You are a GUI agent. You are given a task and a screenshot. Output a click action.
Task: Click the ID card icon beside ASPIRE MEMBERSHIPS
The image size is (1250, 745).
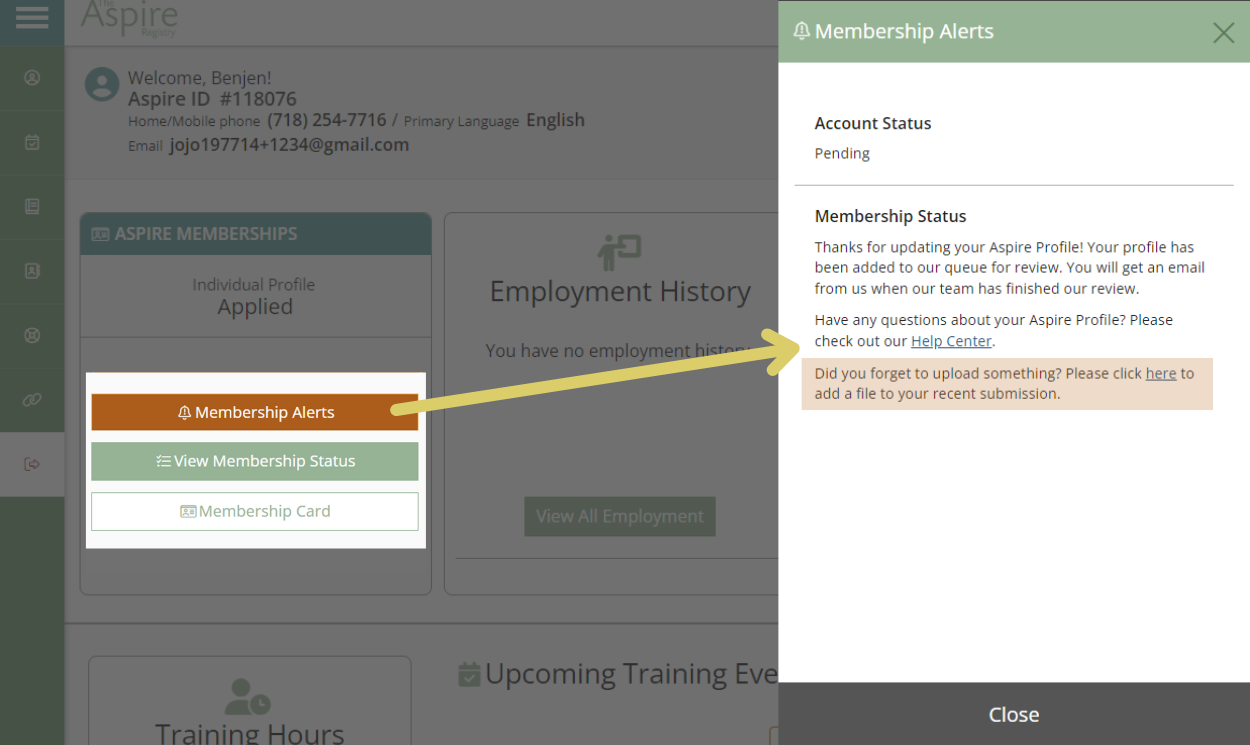(x=100, y=234)
